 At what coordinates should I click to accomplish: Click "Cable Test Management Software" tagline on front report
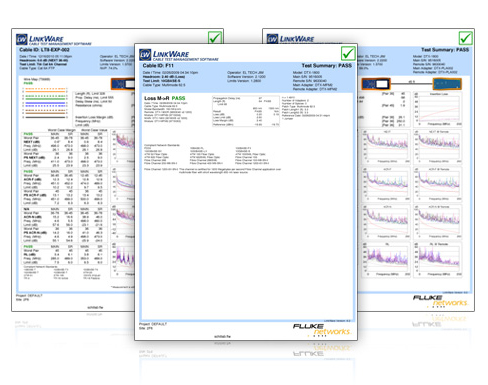pyautogui.click(x=186, y=59)
